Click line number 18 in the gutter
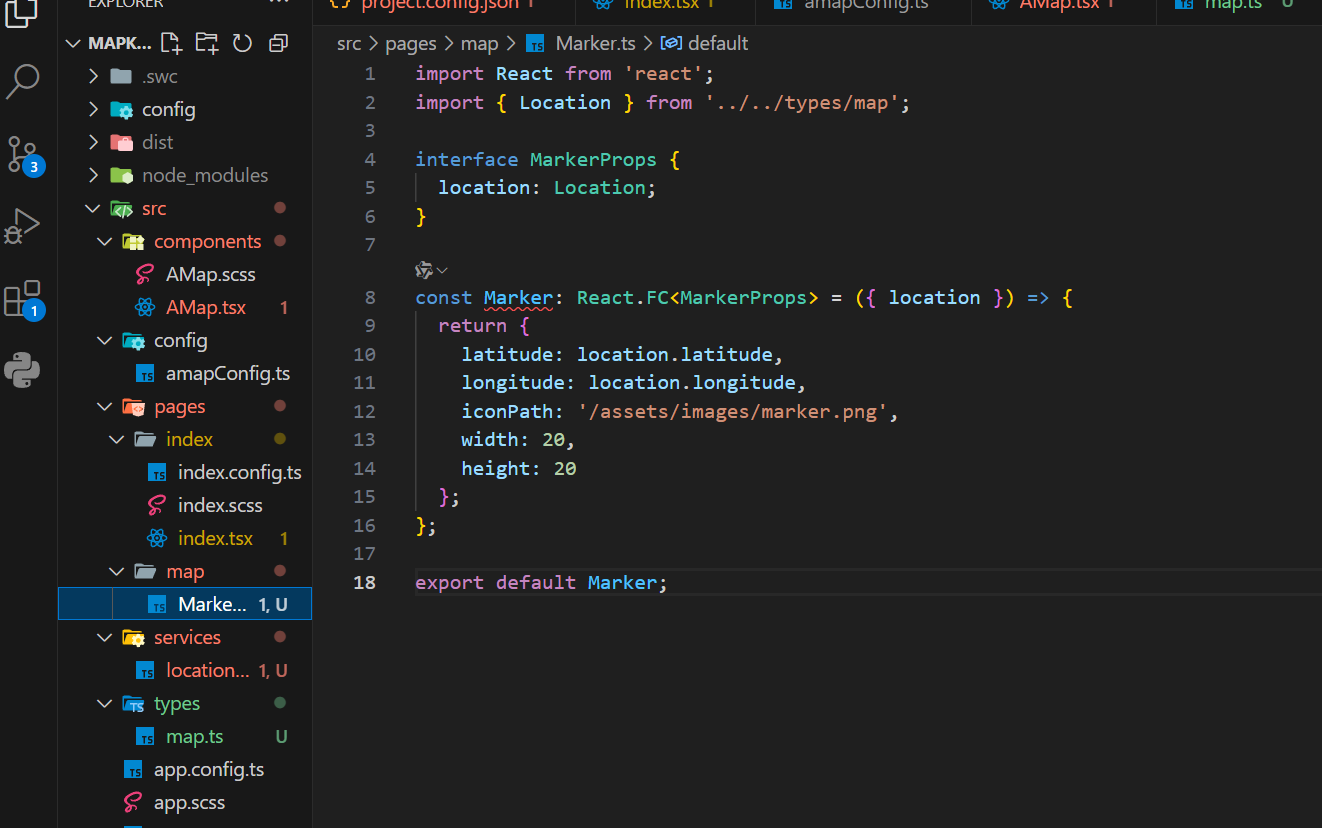 coord(364,583)
